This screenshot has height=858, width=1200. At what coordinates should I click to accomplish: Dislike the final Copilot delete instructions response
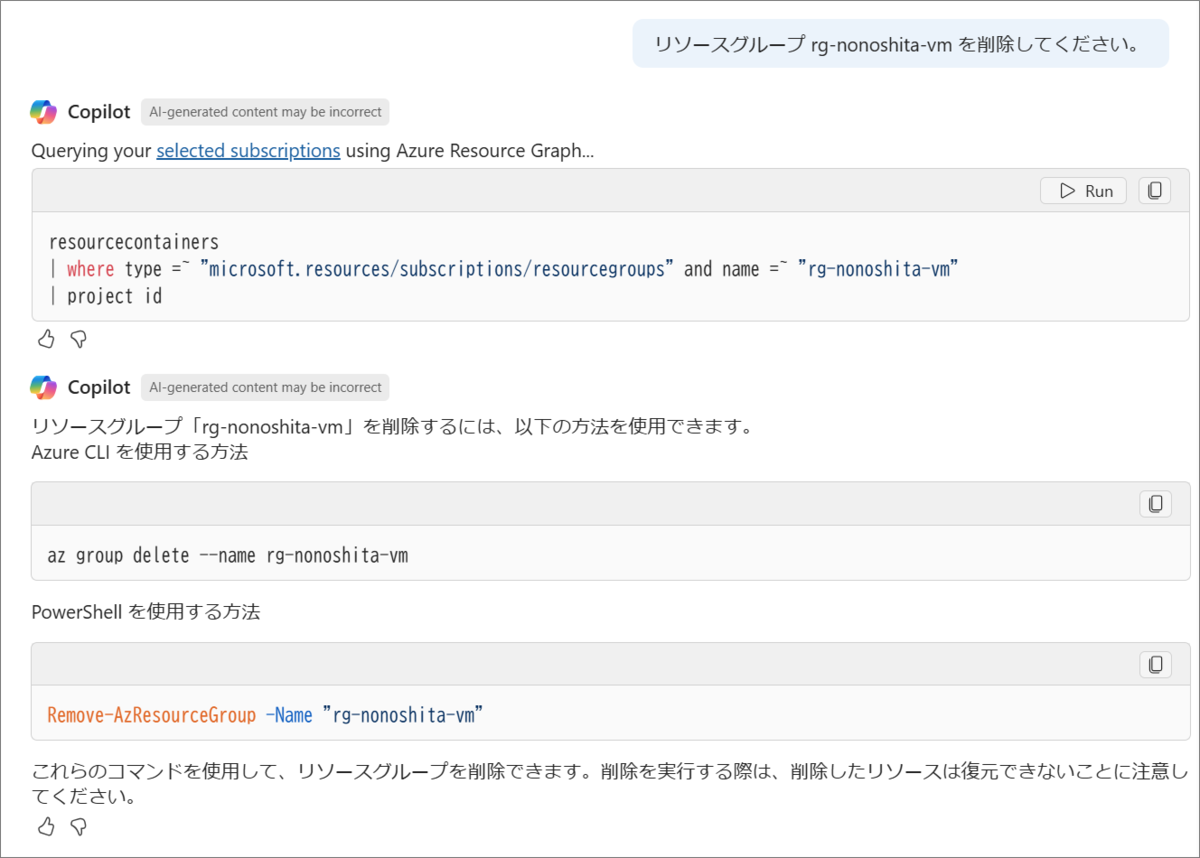click(x=79, y=826)
